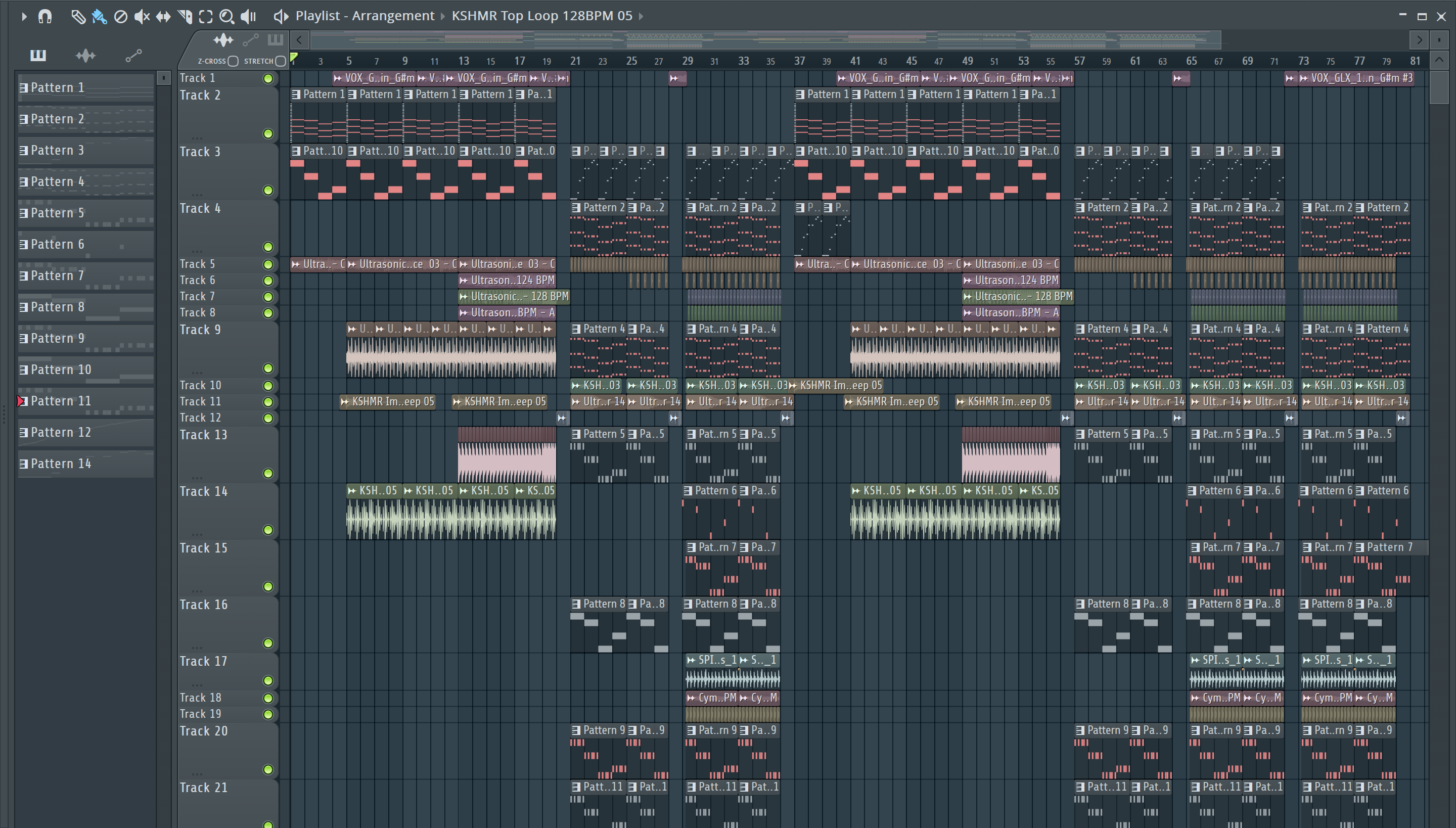This screenshot has height=828, width=1456.
Task: Open the SPI..s_1 clip menu on Track 17 at bar 29
Action: click(x=691, y=660)
